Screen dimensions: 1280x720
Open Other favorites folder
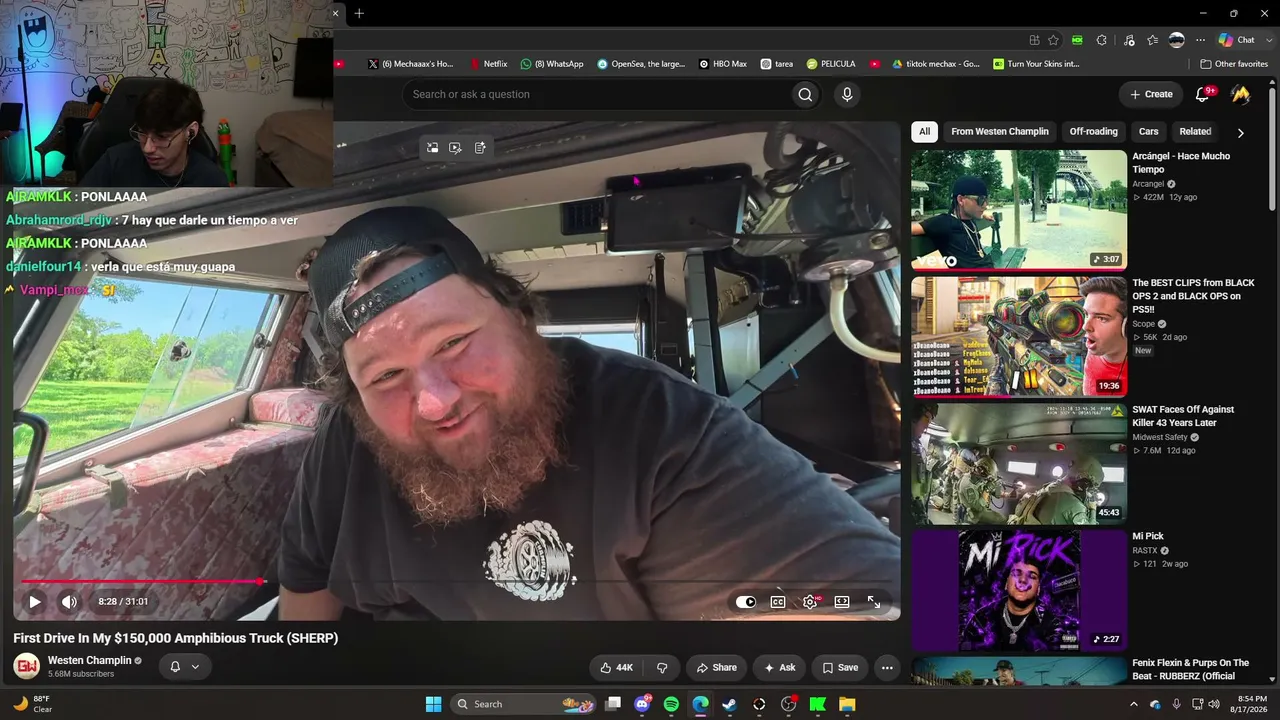click(1233, 64)
